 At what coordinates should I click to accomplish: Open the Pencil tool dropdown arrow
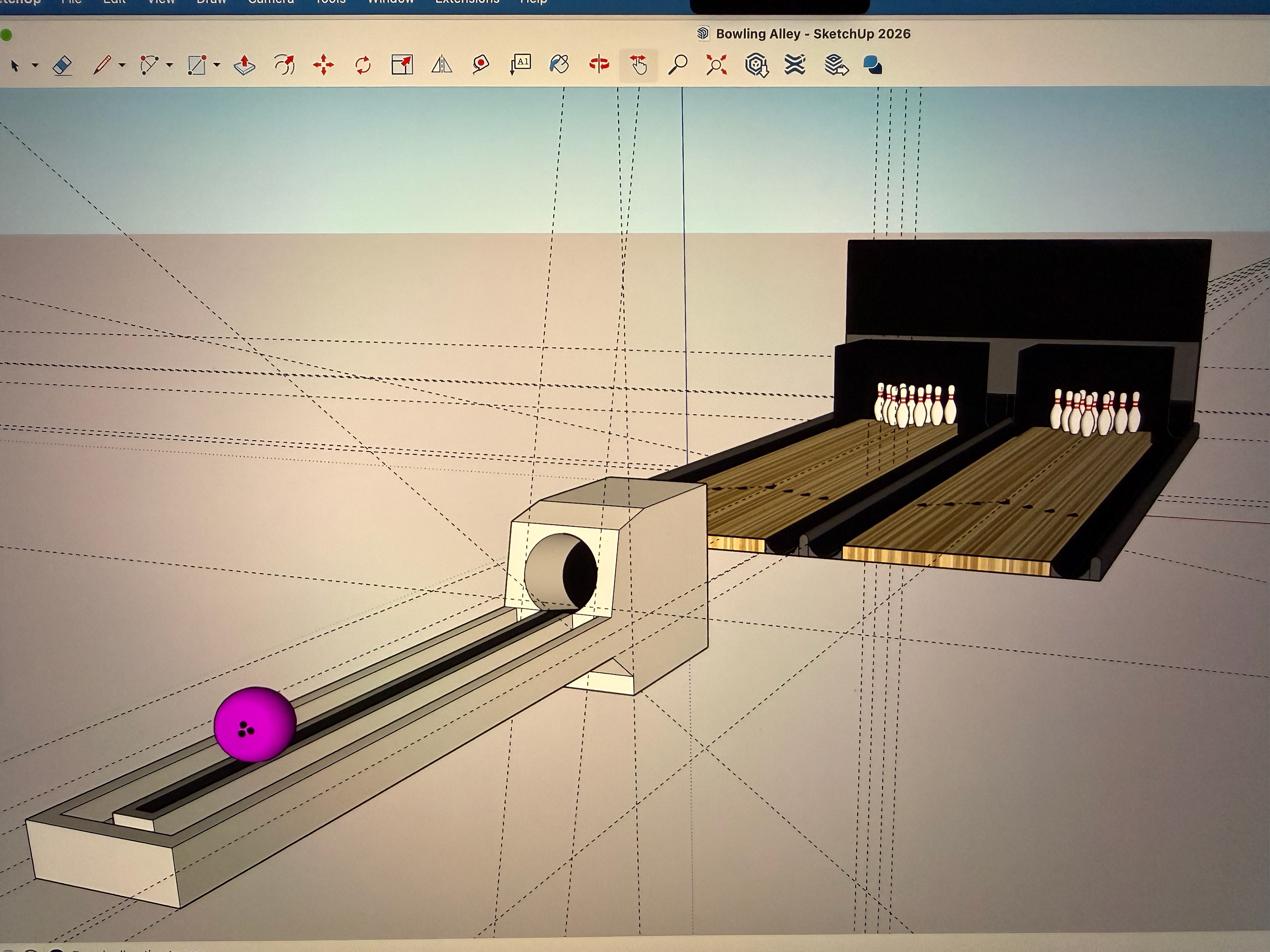pos(122,65)
